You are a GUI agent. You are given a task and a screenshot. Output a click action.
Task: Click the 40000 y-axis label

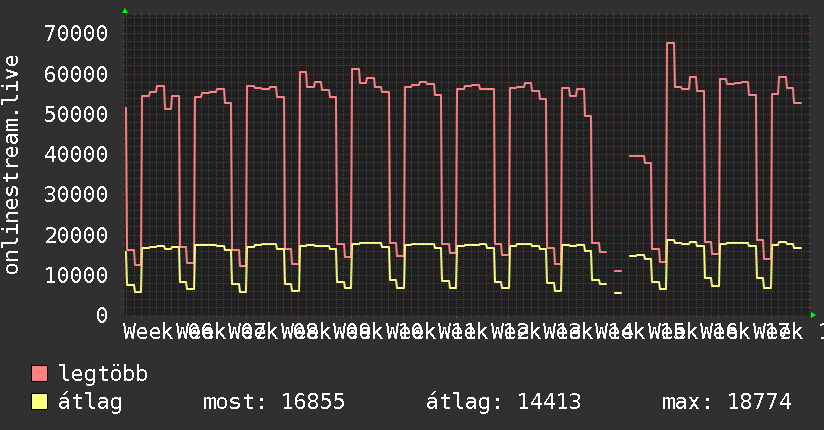[x=76, y=155]
